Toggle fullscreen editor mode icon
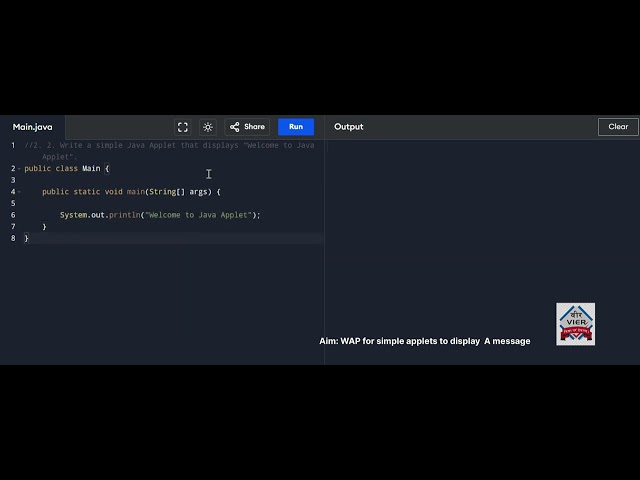Viewport: 640px width, 480px height. coord(182,127)
